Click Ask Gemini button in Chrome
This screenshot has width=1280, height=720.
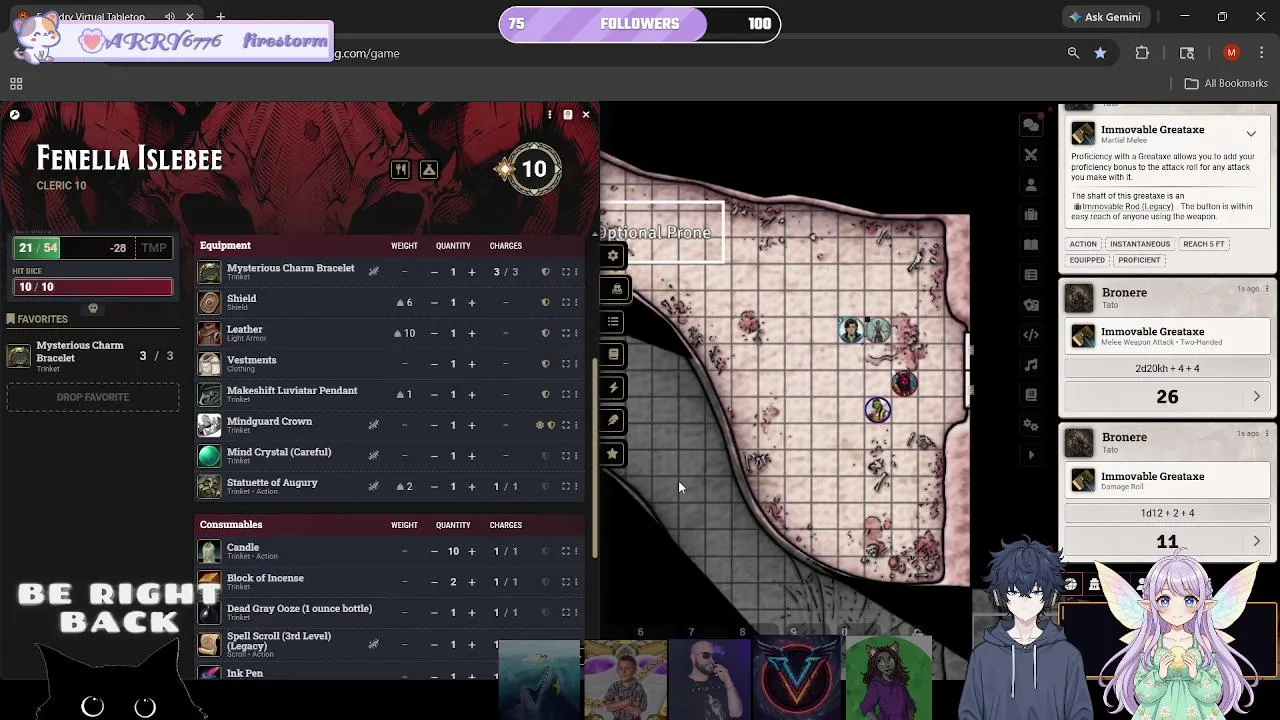pos(1105,17)
